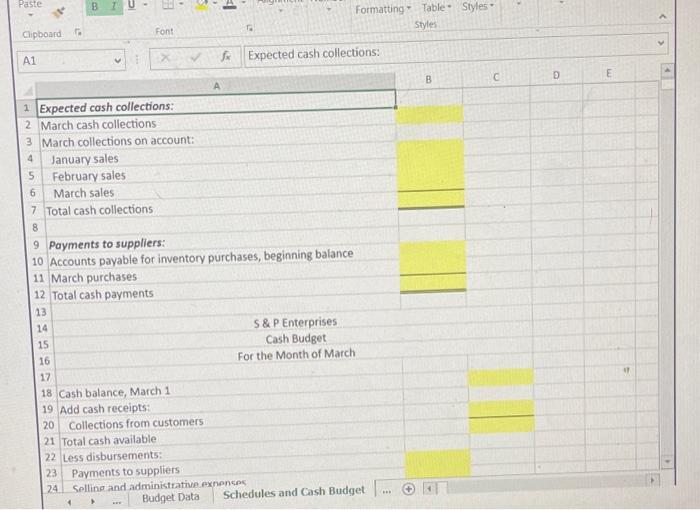The width and height of the screenshot is (700, 510).
Task: Show more sheets after Schedules tab
Action: (387, 491)
